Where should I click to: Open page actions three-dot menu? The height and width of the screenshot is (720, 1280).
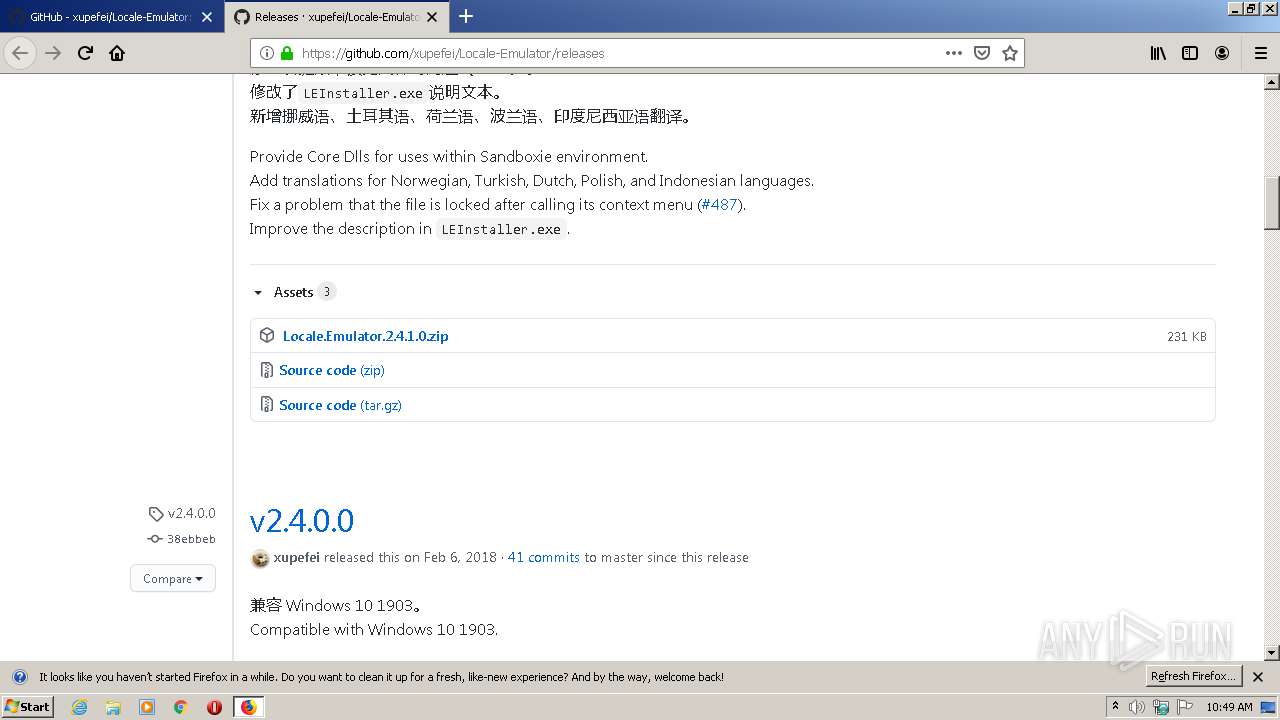(x=954, y=53)
